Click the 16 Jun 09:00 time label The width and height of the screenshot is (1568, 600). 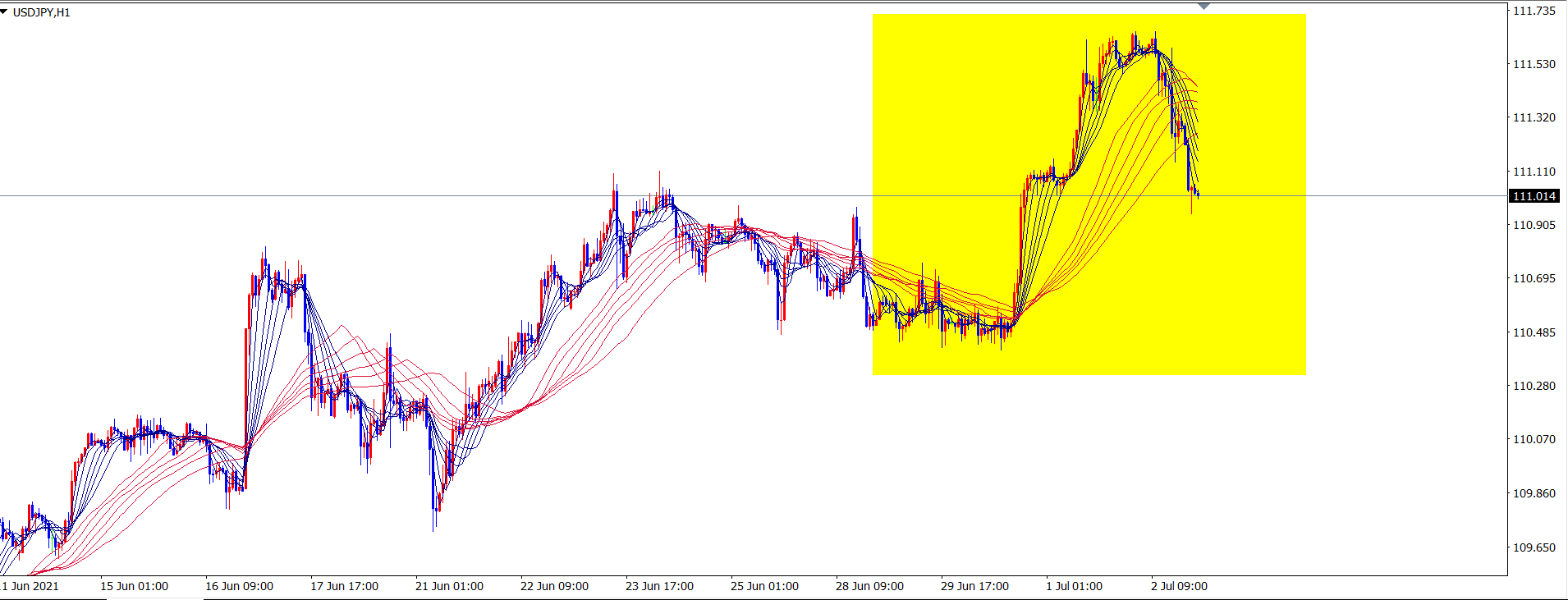239,586
